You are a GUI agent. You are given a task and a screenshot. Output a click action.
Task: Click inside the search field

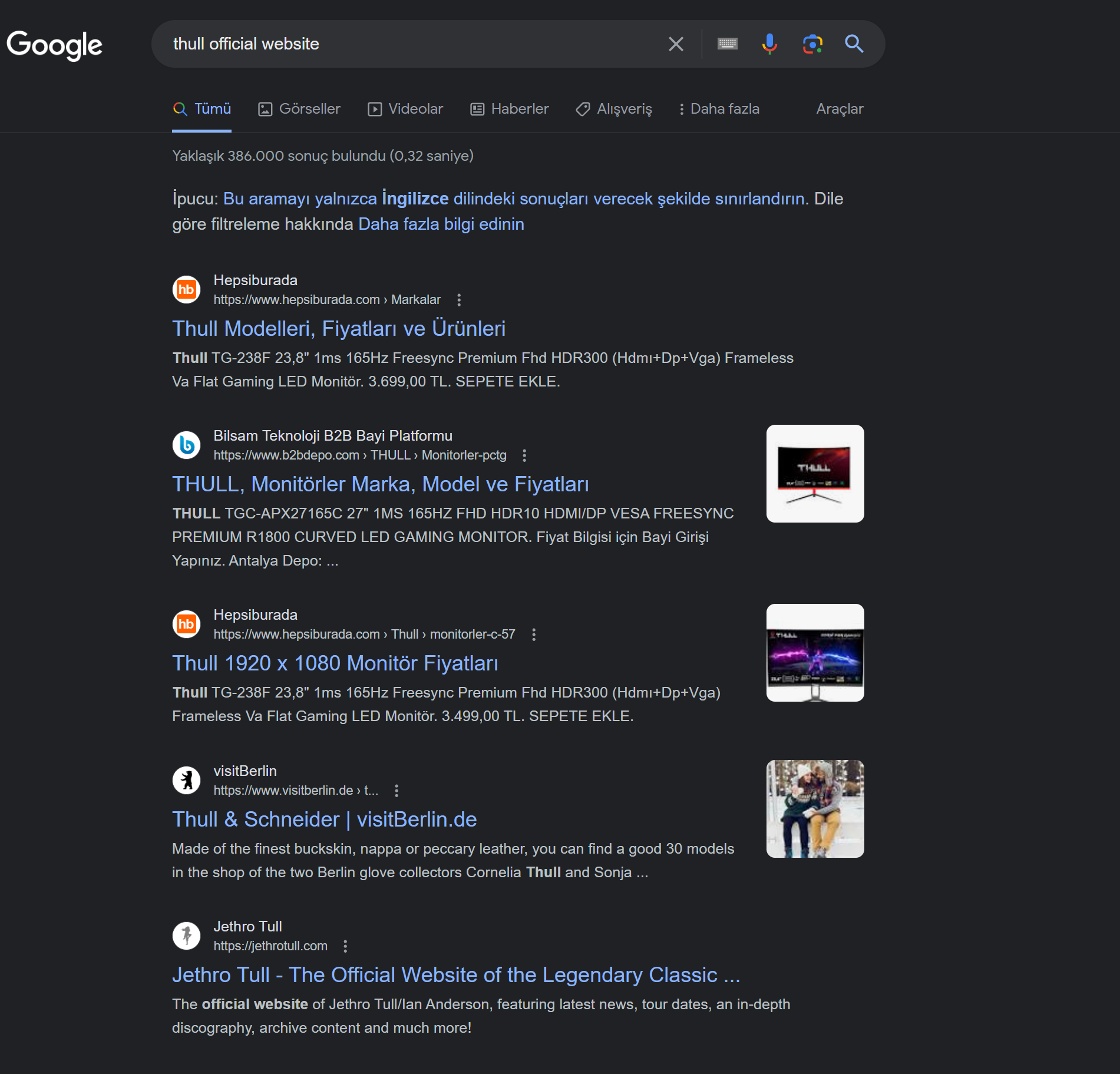tap(412, 44)
